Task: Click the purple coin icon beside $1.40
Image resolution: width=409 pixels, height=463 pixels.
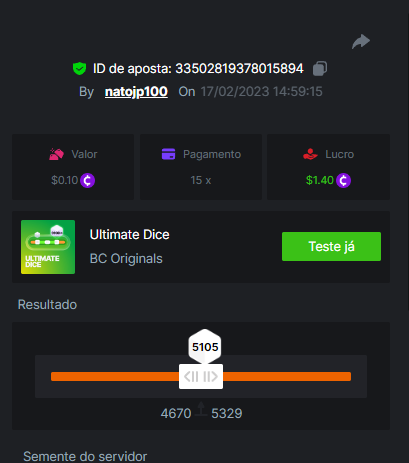Action: click(343, 181)
